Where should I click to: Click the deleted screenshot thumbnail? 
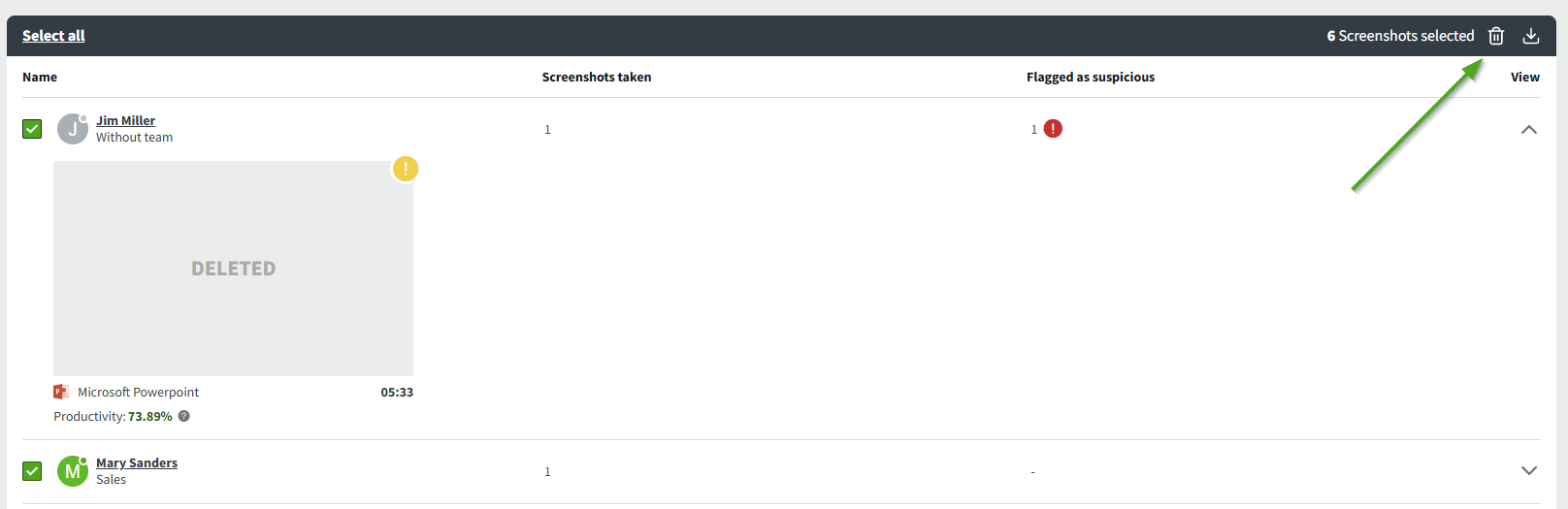(233, 269)
